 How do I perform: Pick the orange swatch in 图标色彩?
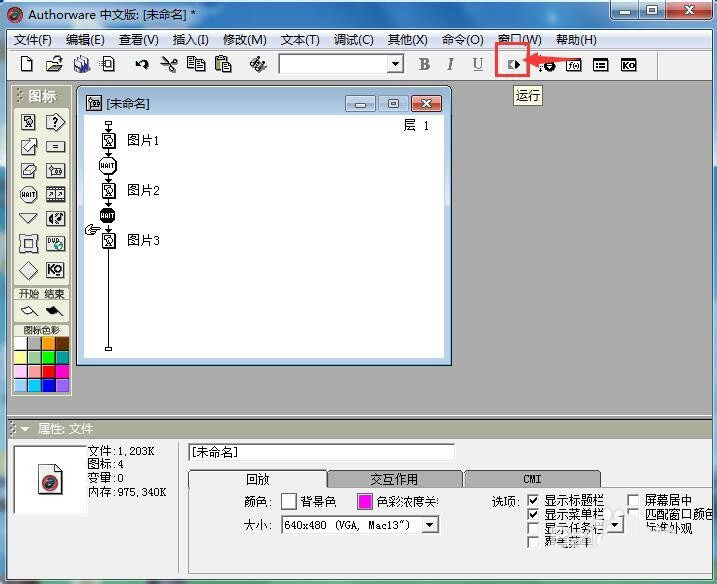pos(48,343)
